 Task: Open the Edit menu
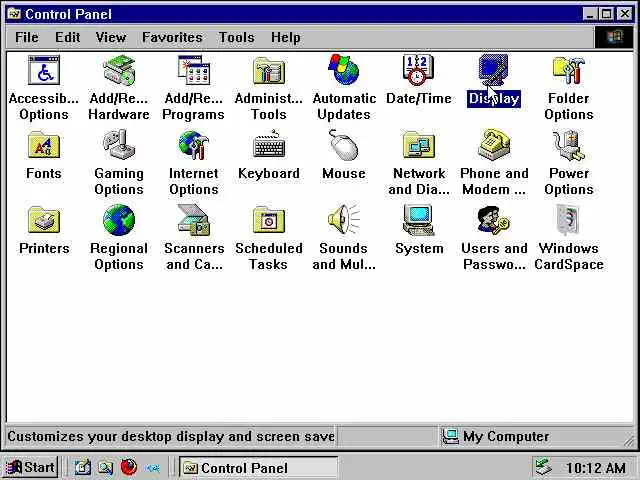[x=67, y=38]
